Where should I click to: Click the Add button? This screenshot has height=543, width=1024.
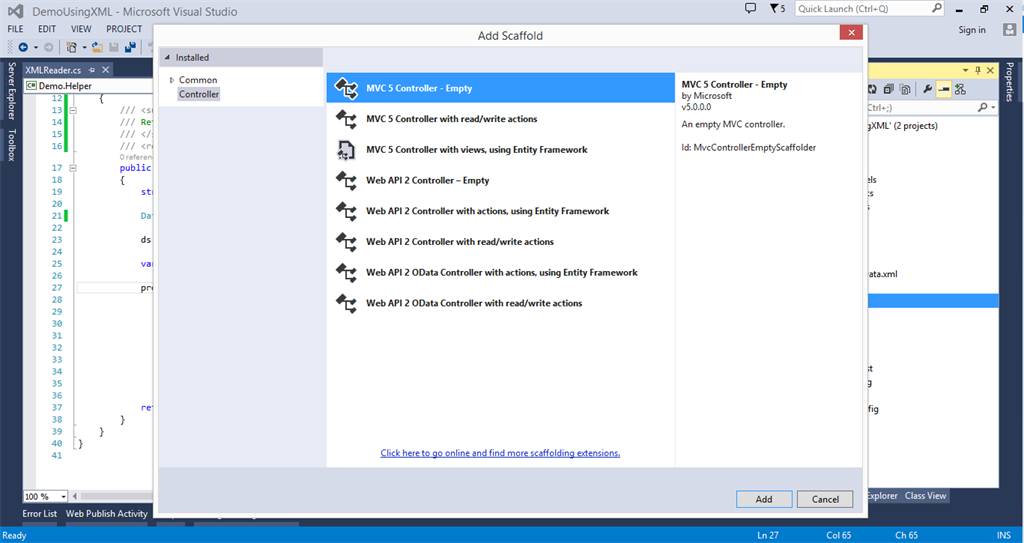pos(764,499)
